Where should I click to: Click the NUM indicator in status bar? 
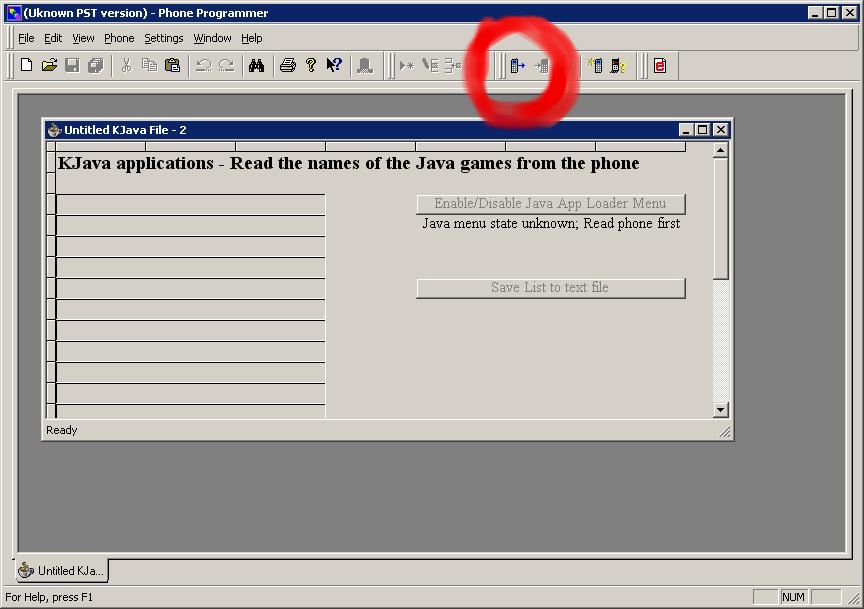click(793, 597)
